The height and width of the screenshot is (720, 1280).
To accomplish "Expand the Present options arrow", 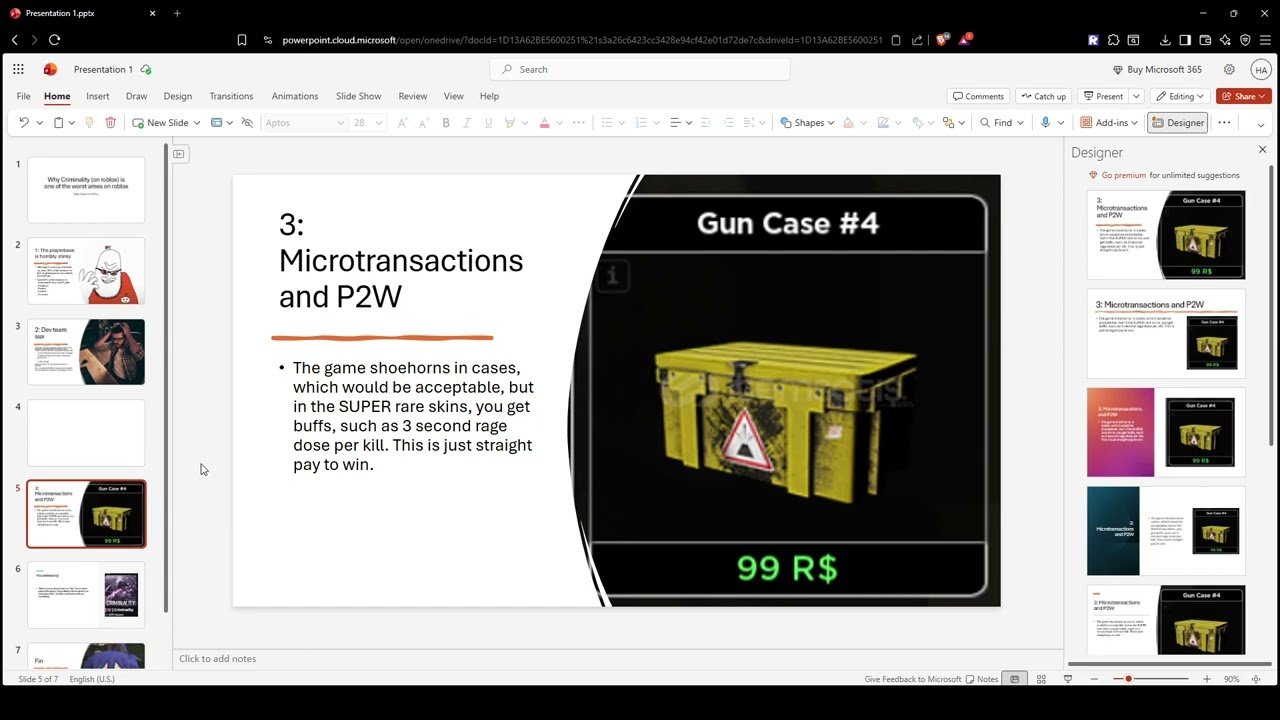I will coord(1136,96).
